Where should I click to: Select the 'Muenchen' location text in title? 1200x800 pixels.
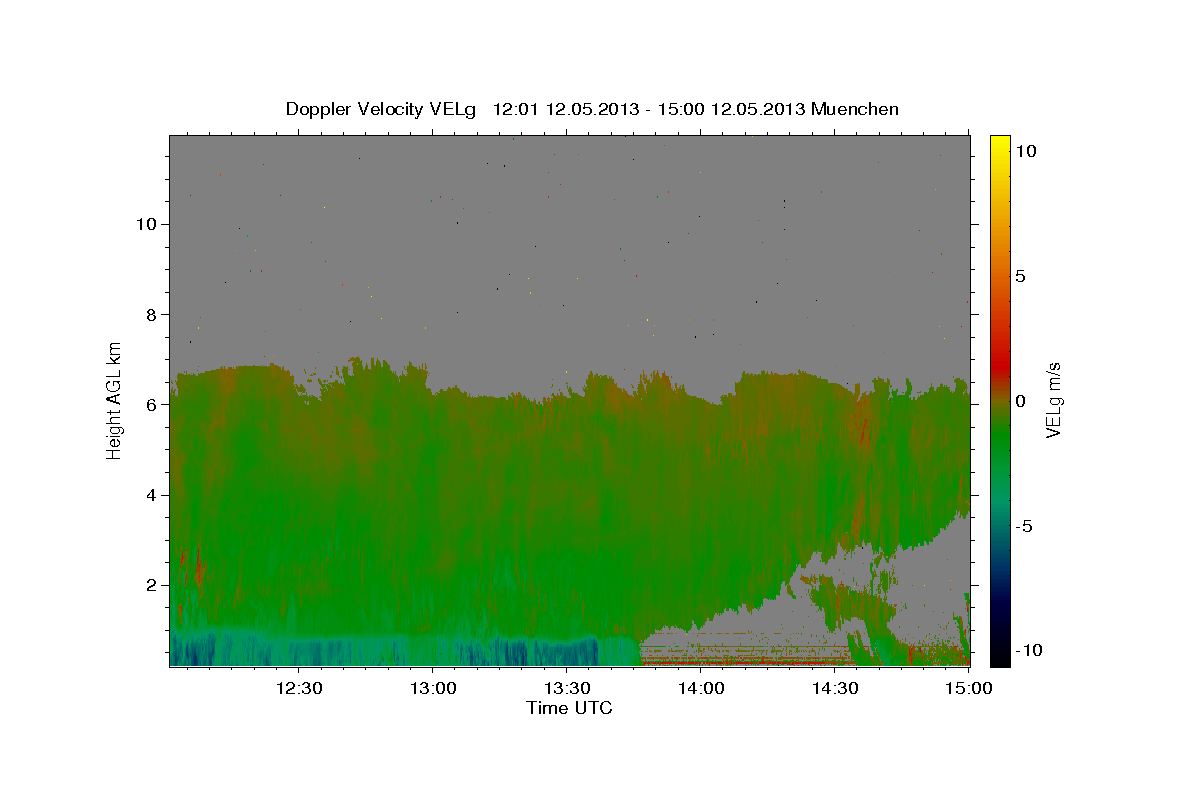click(856, 109)
